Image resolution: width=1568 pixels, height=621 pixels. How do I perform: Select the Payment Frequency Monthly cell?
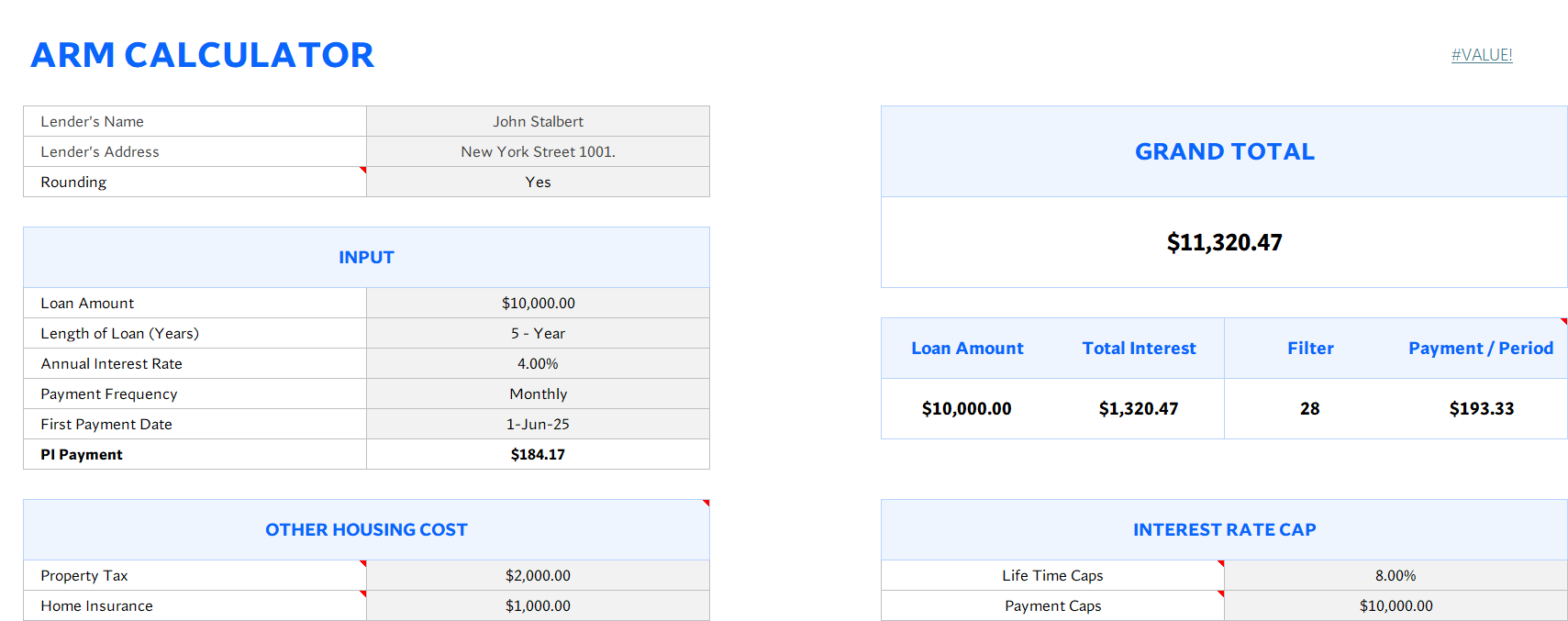[x=538, y=394]
